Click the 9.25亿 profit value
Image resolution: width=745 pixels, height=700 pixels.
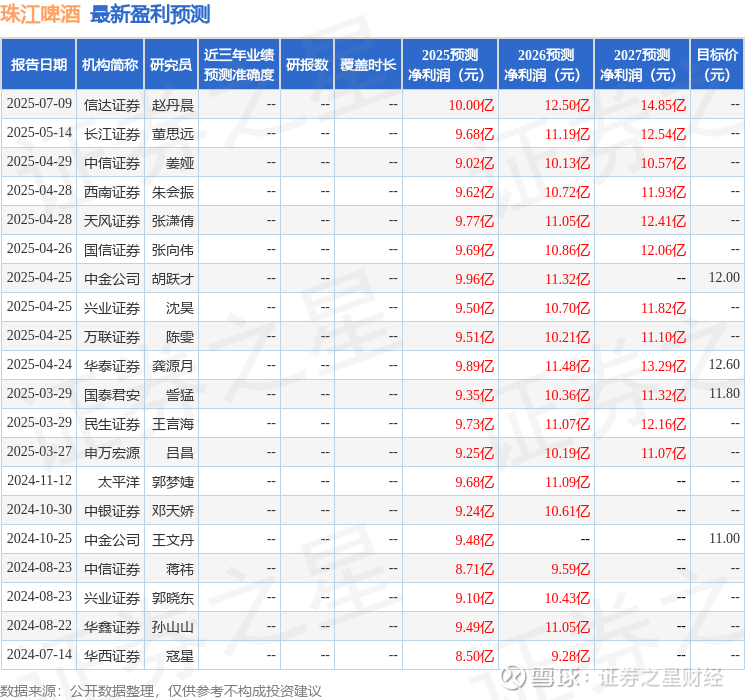pos(475,453)
